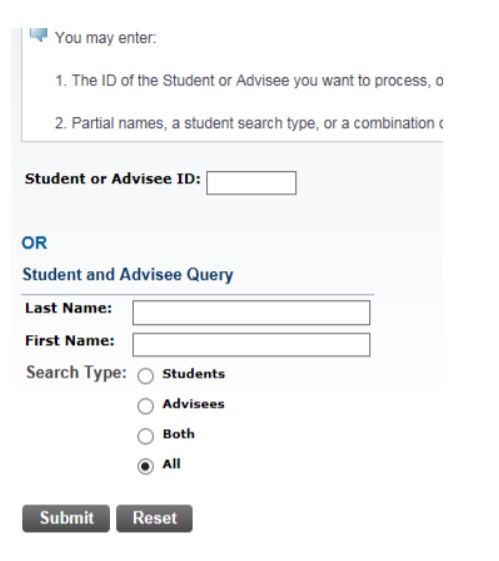Image resolution: width=499 pixels, height=561 pixels.
Task: Submit the student search form
Action: point(66,518)
